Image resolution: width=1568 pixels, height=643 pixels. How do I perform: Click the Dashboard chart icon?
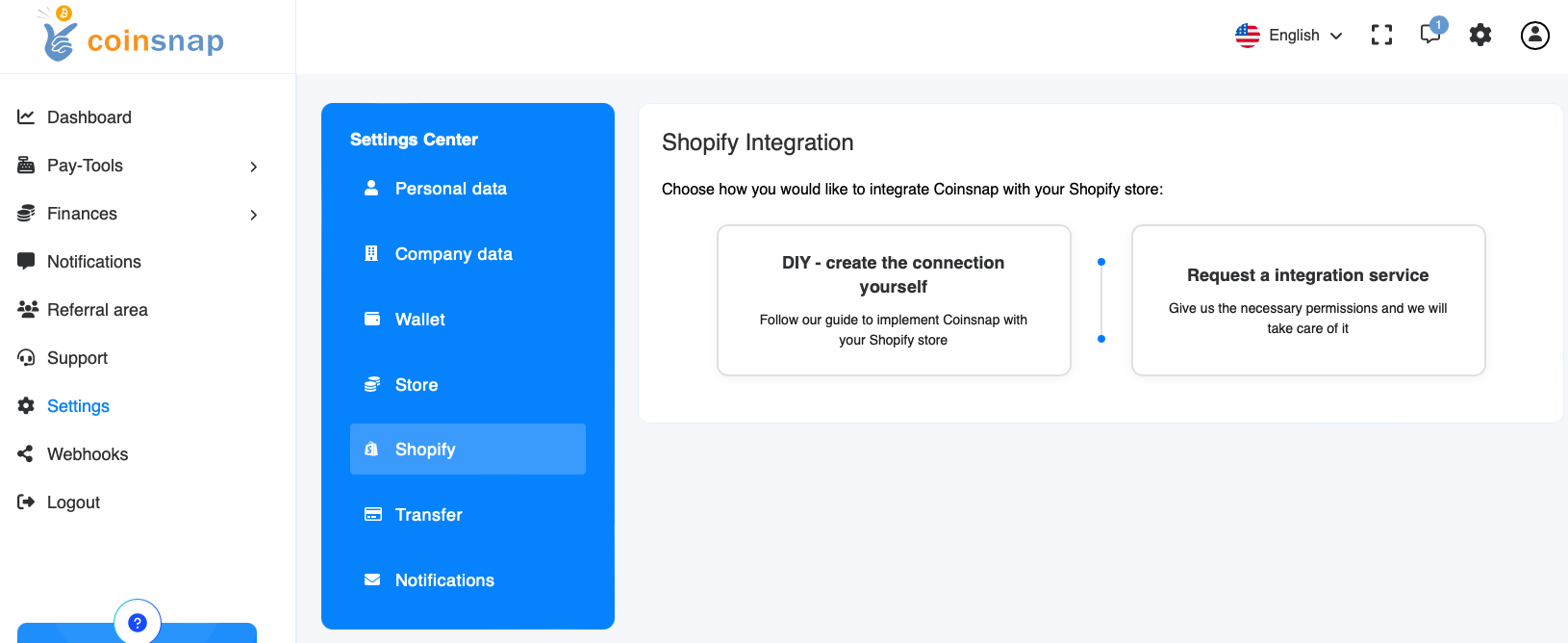click(x=26, y=116)
